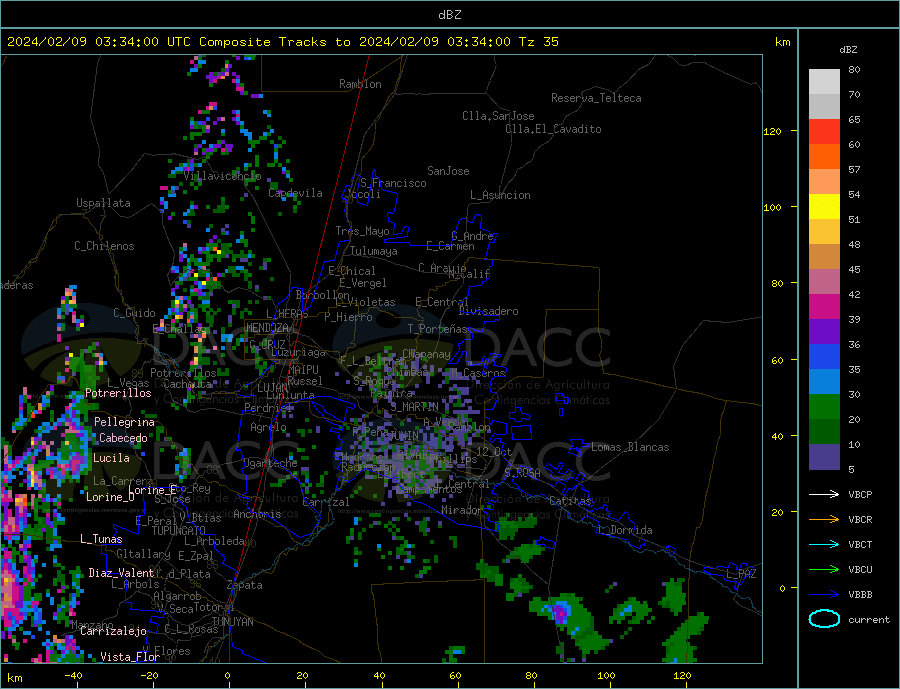Click the 'Tz 35' text in header
Image resolution: width=900 pixels, height=689 pixels.
pyautogui.click(x=538, y=42)
